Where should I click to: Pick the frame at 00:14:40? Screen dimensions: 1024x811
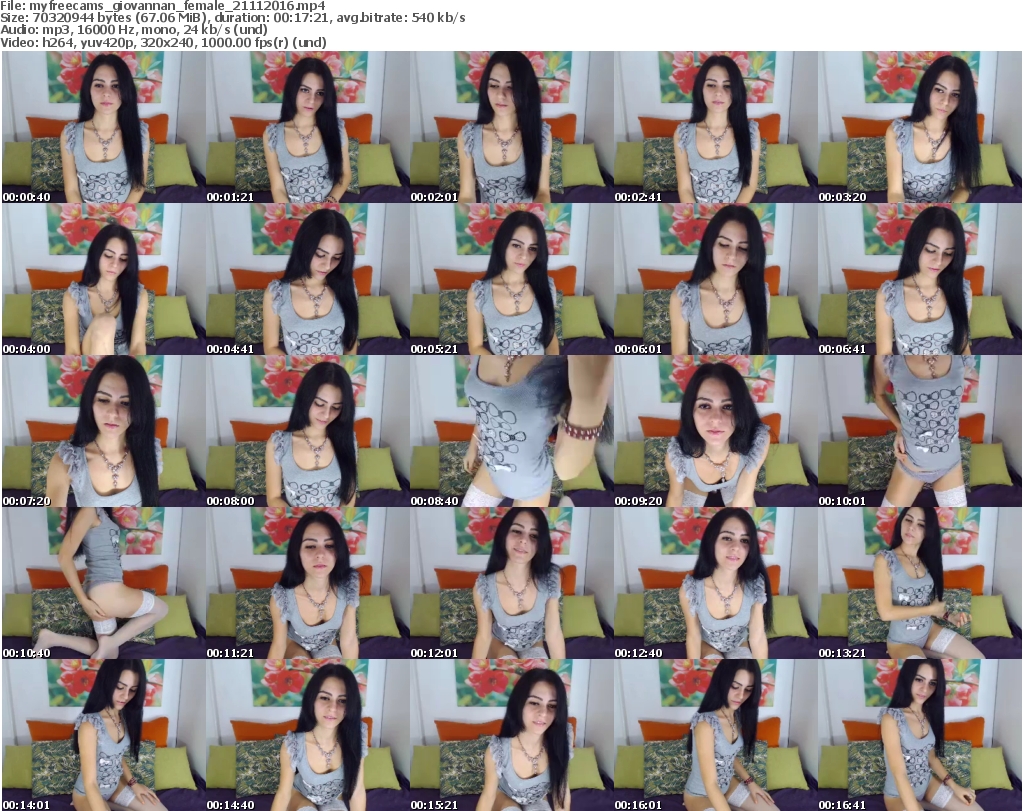[308, 735]
